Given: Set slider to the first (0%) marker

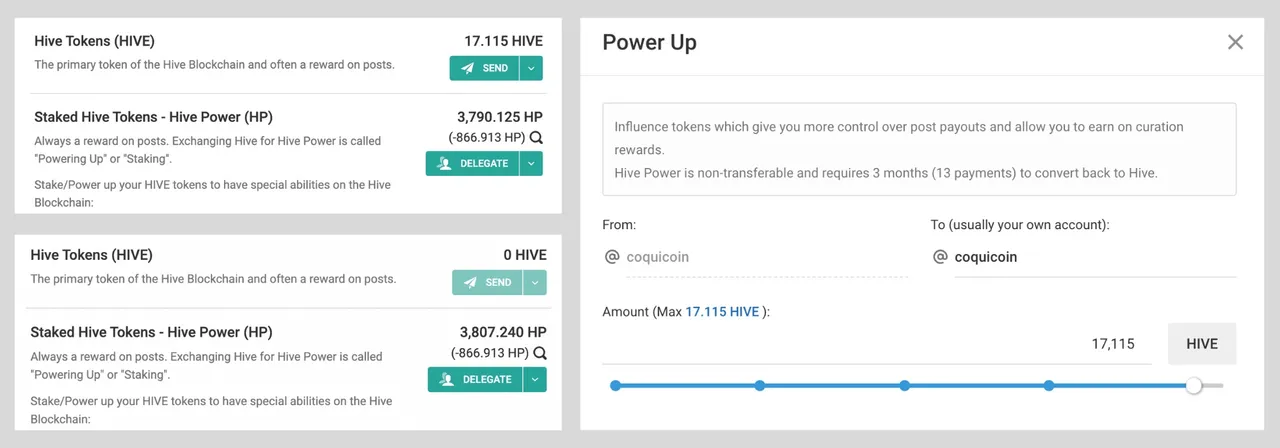Looking at the screenshot, I should [x=615, y=385].
